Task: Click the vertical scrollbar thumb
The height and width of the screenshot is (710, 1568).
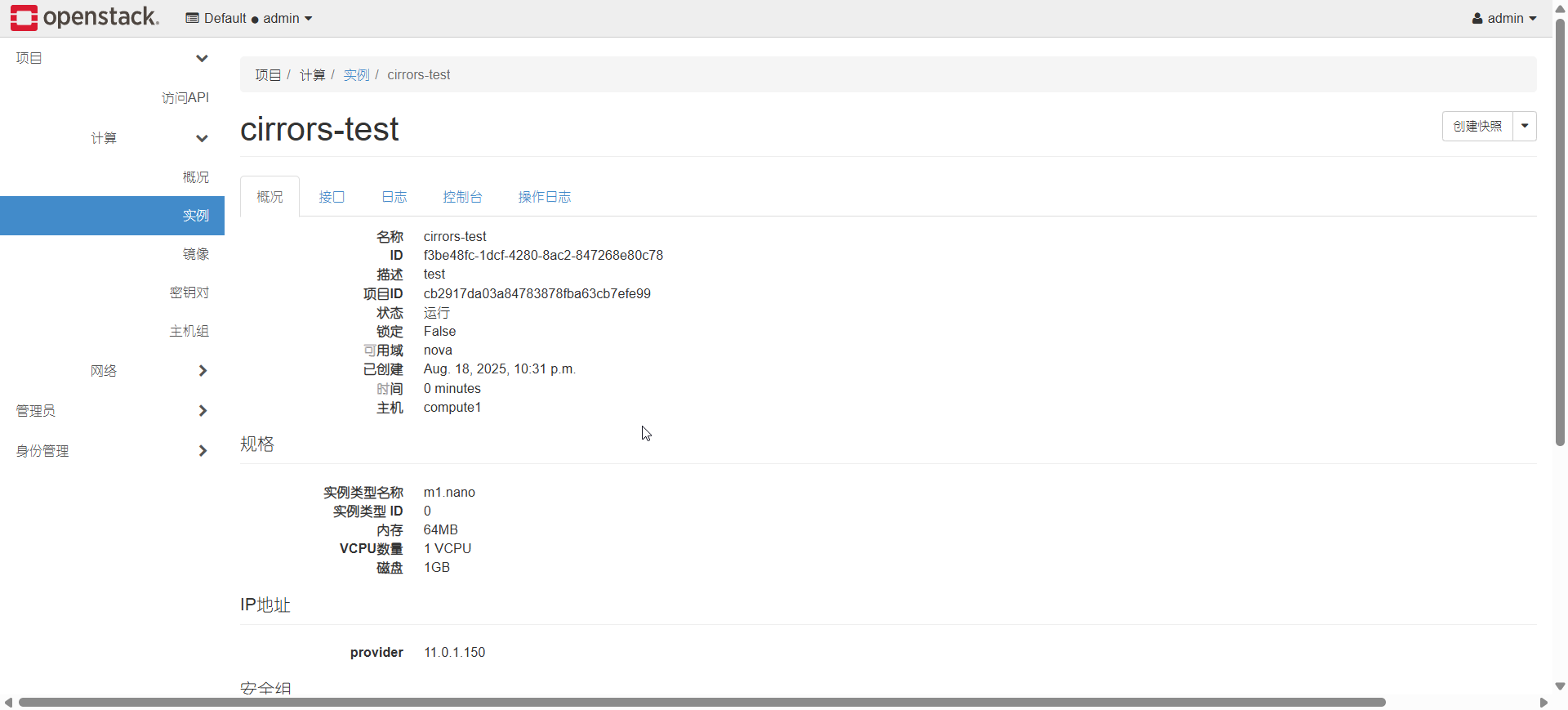Action: coord(1560,231)
